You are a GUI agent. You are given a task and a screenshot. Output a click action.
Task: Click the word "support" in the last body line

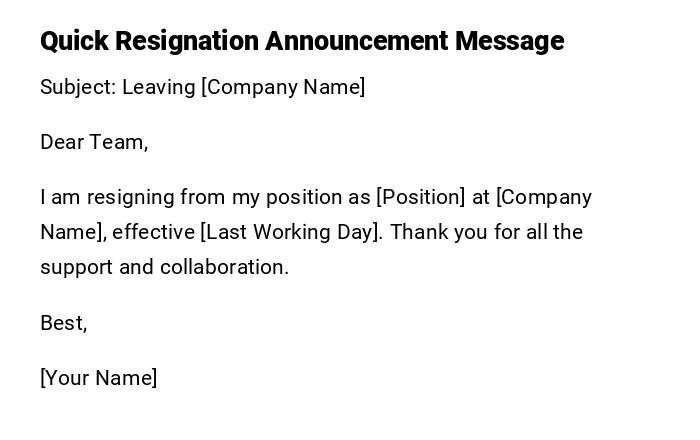(76, 268)
